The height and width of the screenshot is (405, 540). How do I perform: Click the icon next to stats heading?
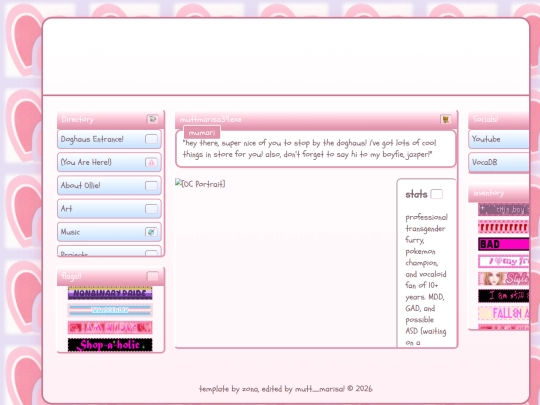click(437, 194)
